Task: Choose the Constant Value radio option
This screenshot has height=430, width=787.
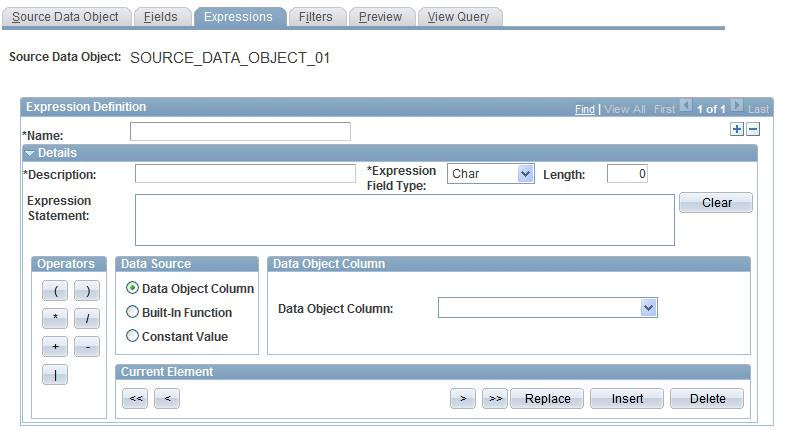Action: coord(133,336)
